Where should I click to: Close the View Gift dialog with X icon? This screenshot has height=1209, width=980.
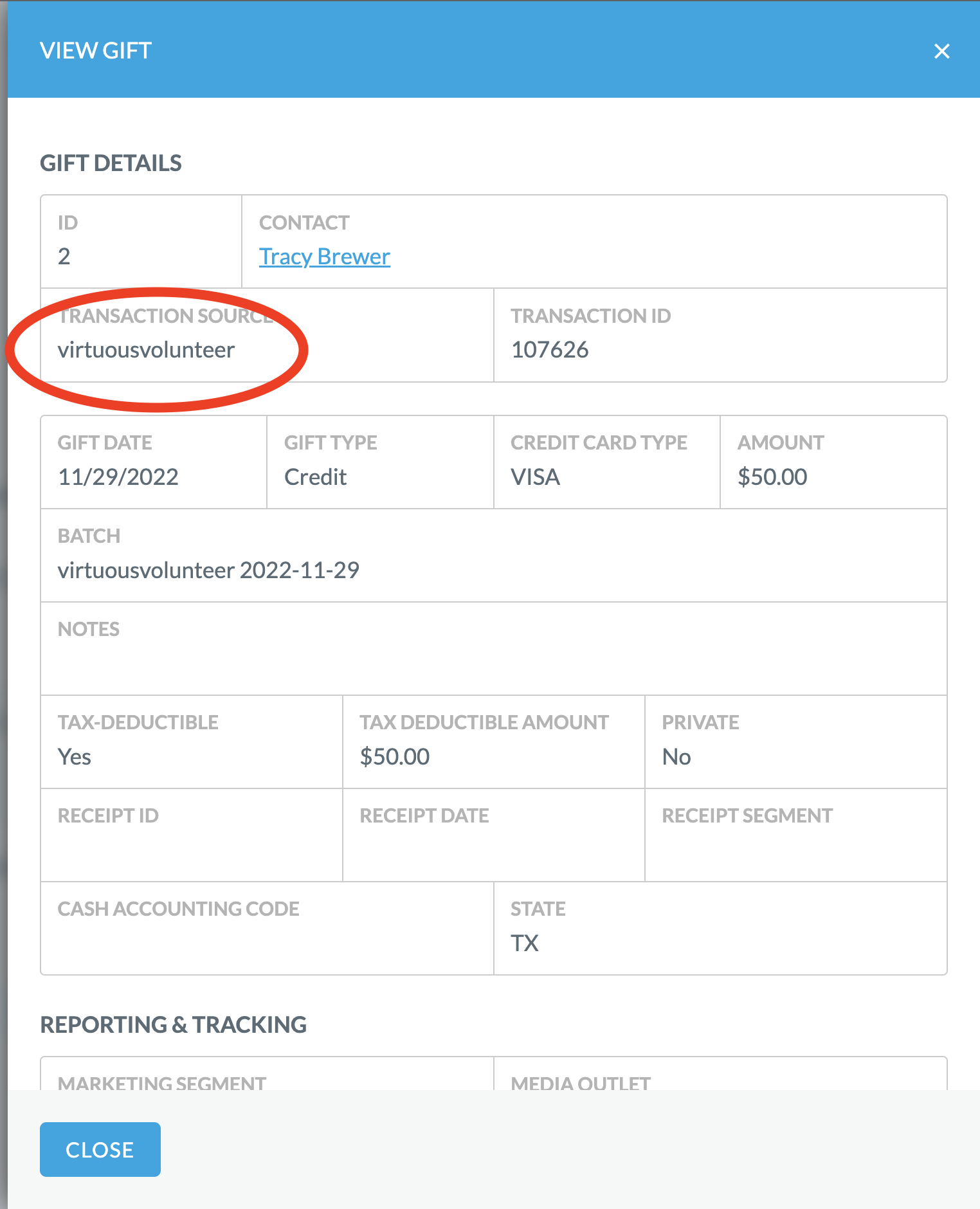click(x=941, y=51)
